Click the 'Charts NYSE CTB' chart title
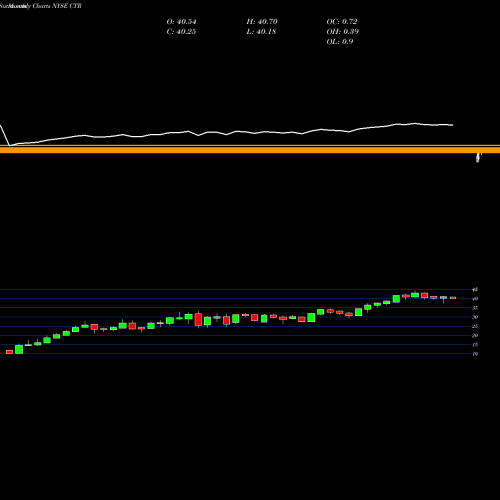Screen dimensions: 500x500 click(57, 6)
